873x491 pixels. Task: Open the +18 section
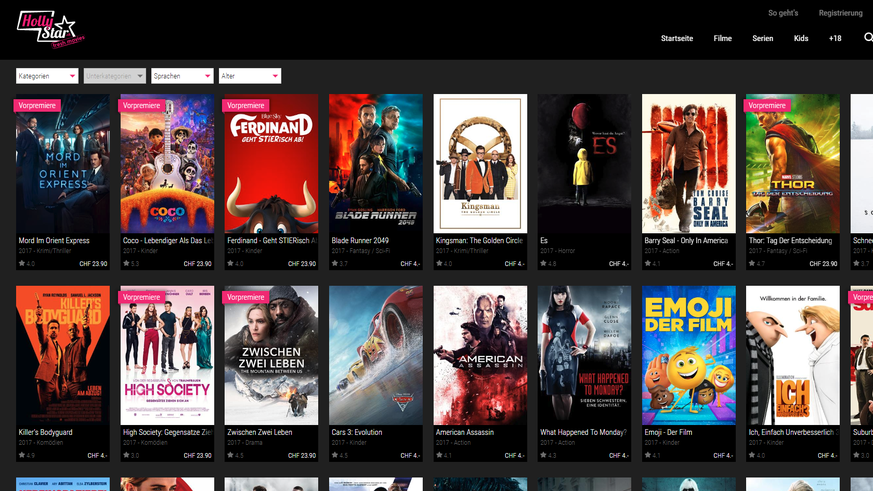click(x=835, y=38)
